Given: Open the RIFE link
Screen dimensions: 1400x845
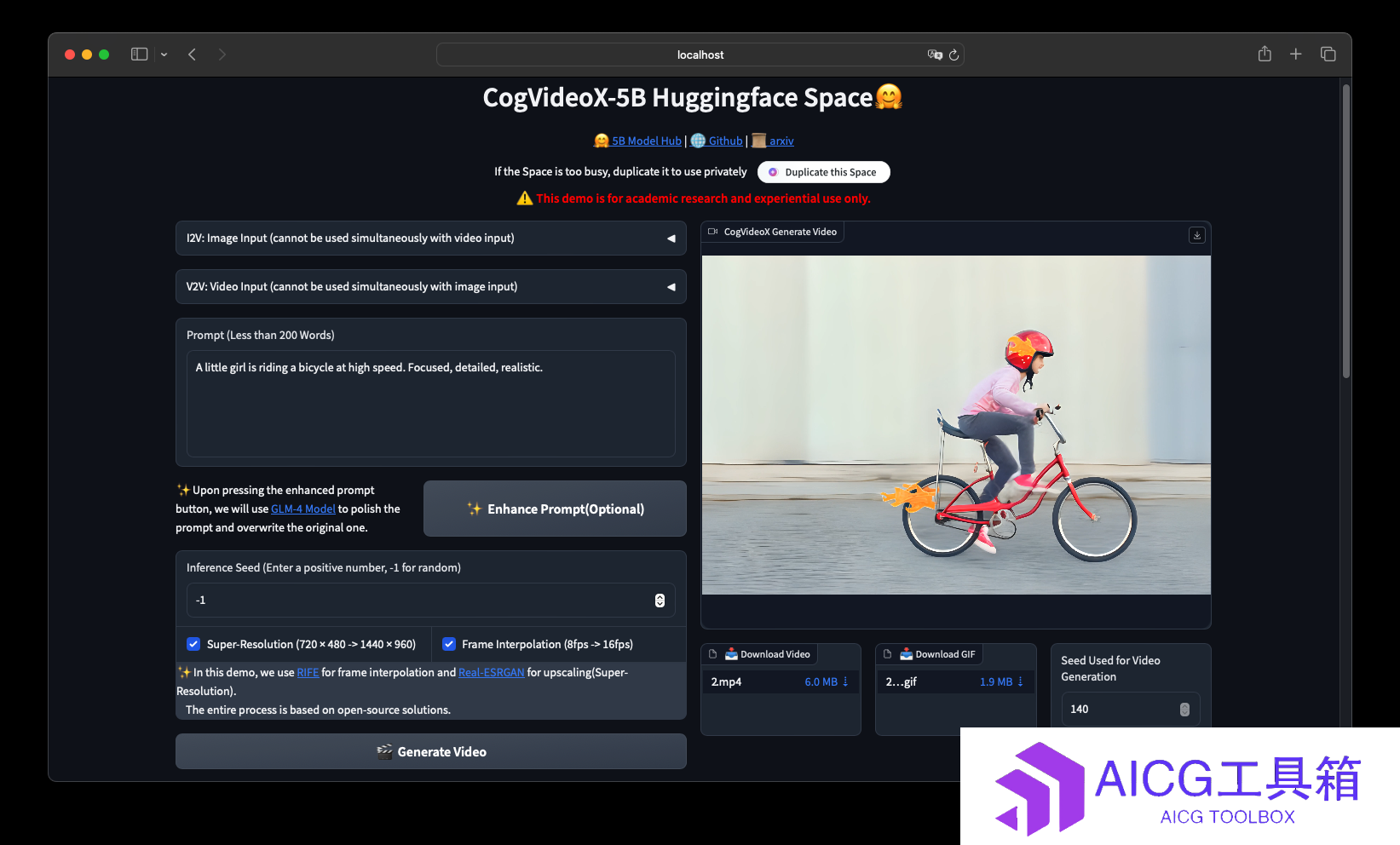Looking at the screenshot, I should point(308,673).
